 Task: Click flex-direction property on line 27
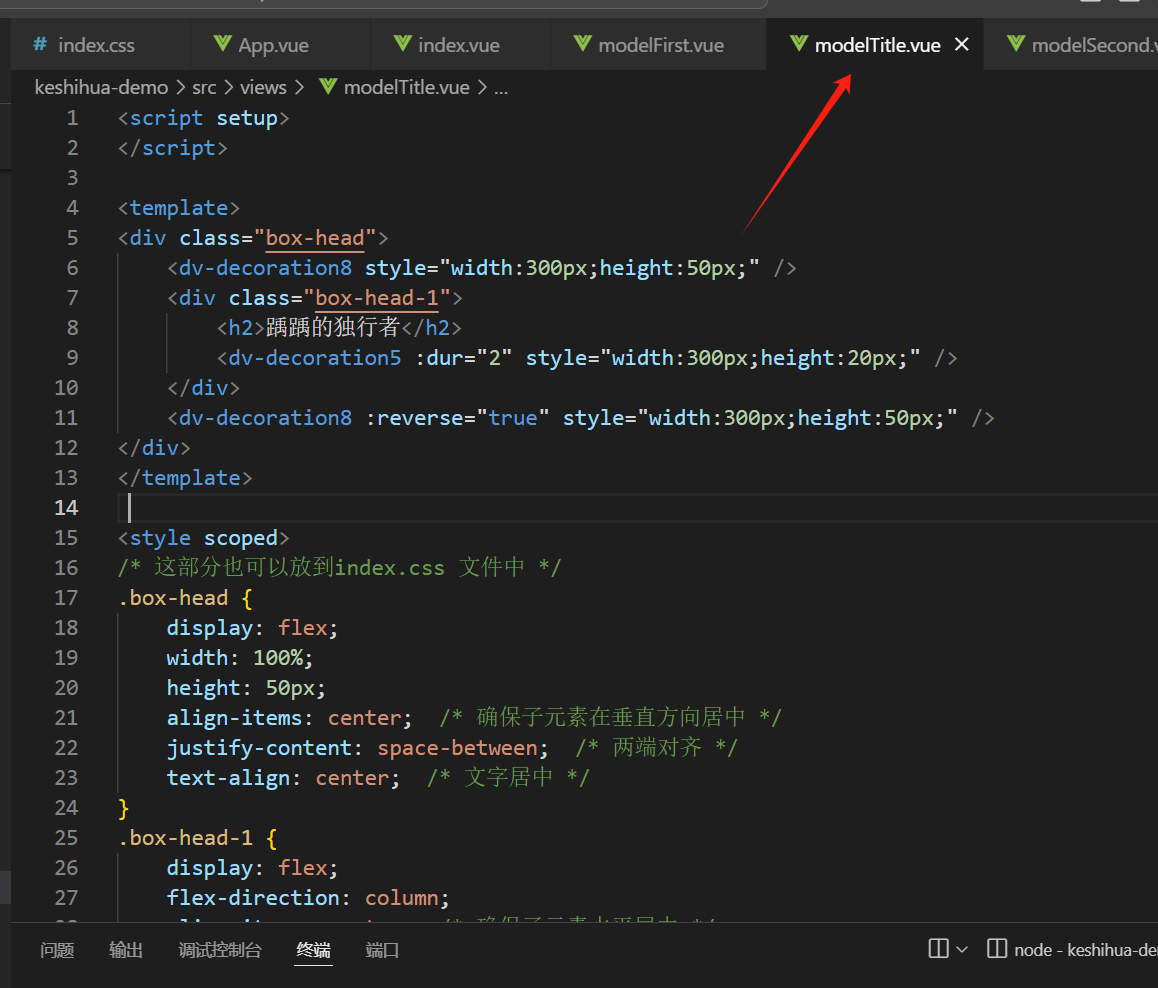click(x=253, y=898)
